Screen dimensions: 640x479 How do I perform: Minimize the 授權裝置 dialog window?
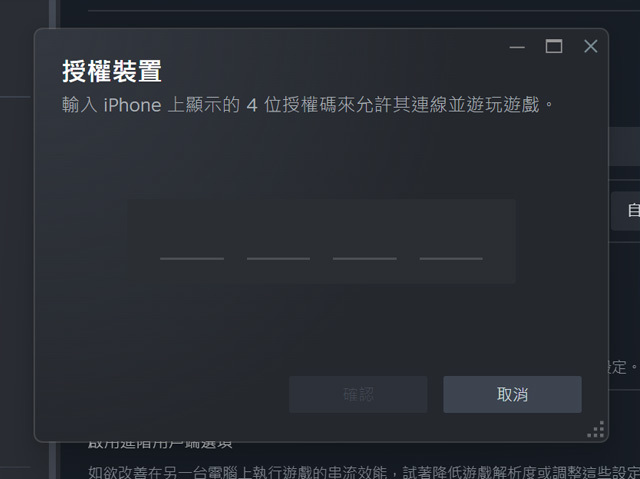point(517,47)
